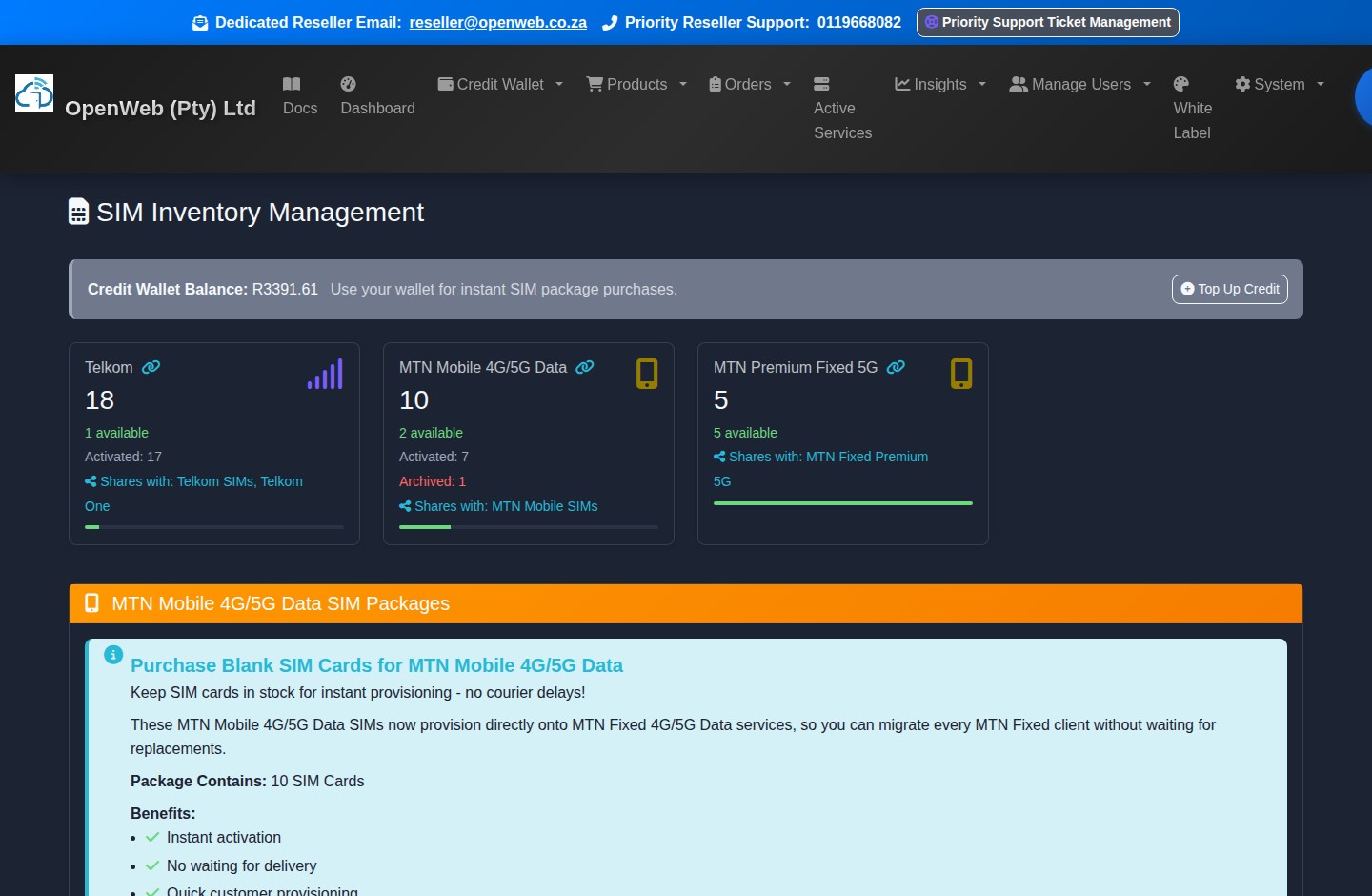This screenshot has height=896, width=1372.
Task: Click the Products shopping cart icon
Action: point(595,84)
